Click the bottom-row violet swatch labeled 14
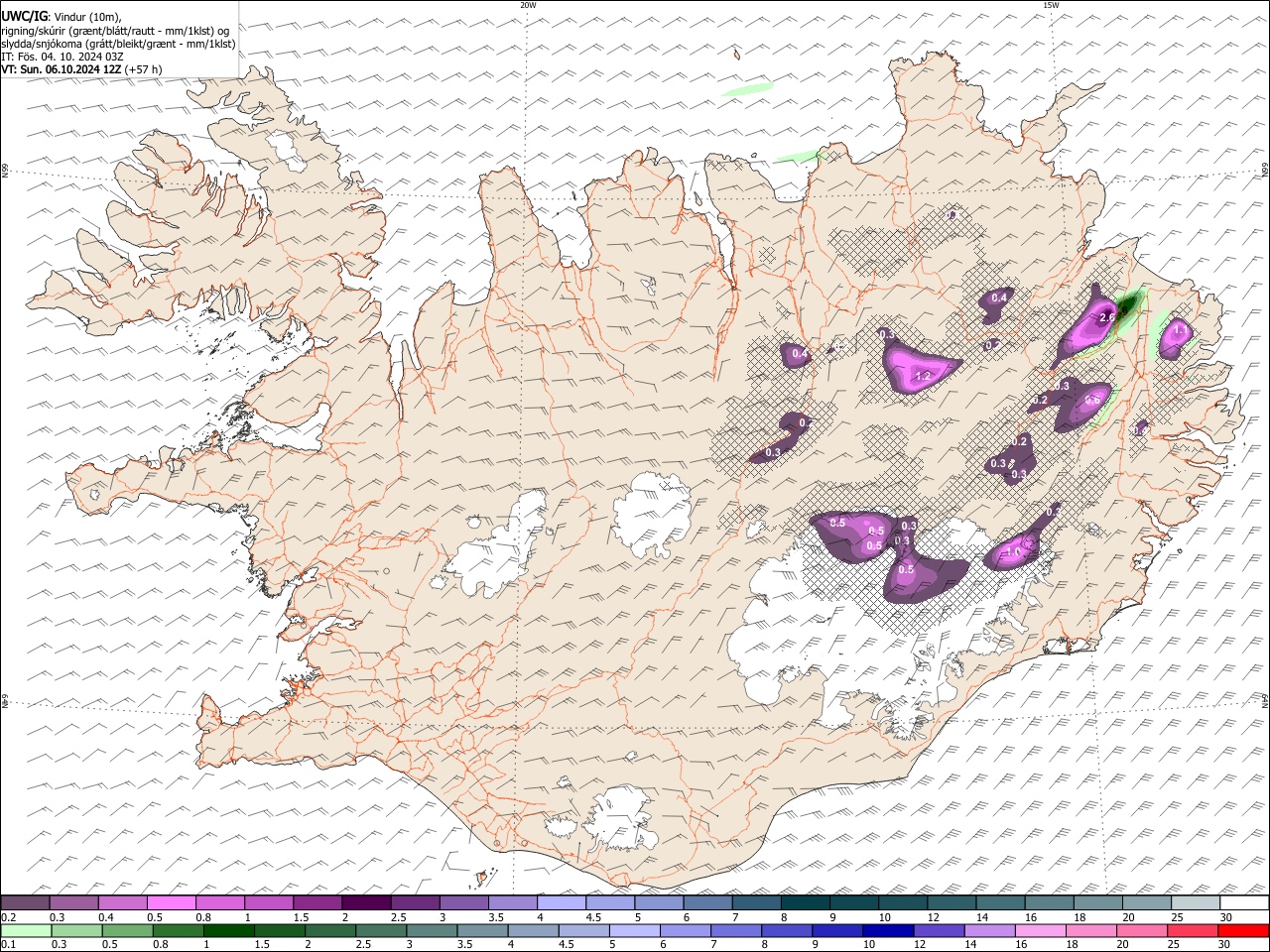The image size is (1270, 952). 989,930
